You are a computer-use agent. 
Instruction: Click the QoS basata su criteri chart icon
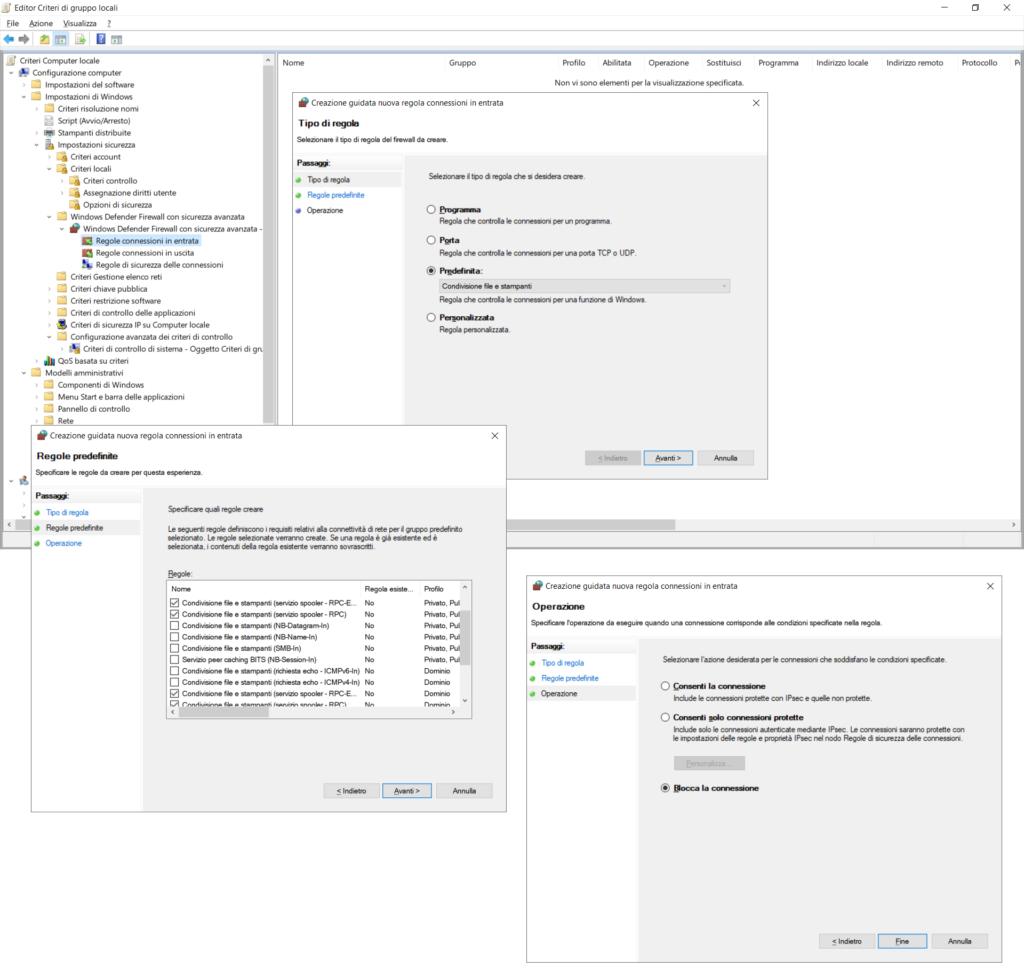pyautogui.click(x=49, y=361)
